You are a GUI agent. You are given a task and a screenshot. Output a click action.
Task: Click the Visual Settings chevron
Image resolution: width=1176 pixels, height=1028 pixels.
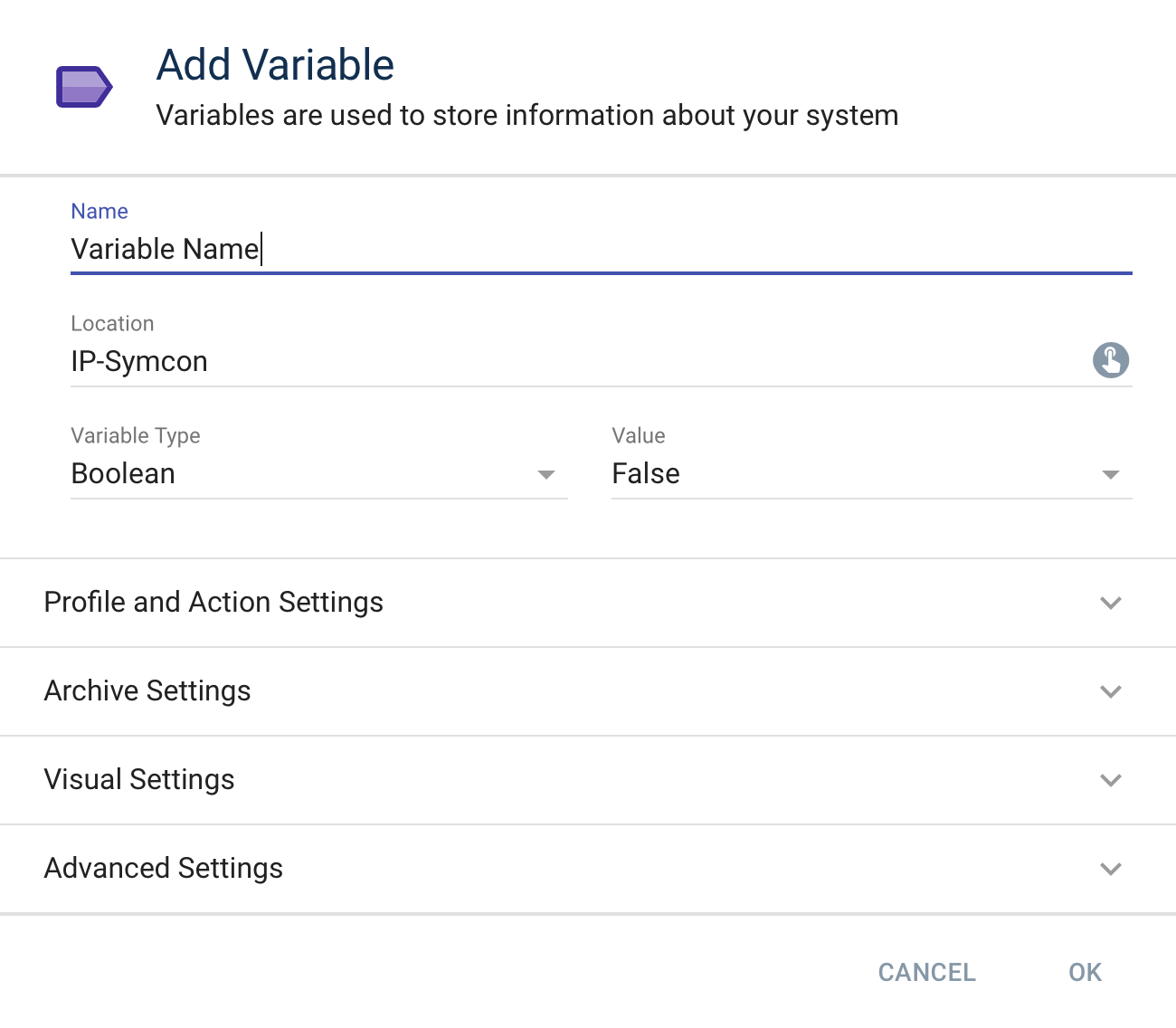[x=1111, y=780]
